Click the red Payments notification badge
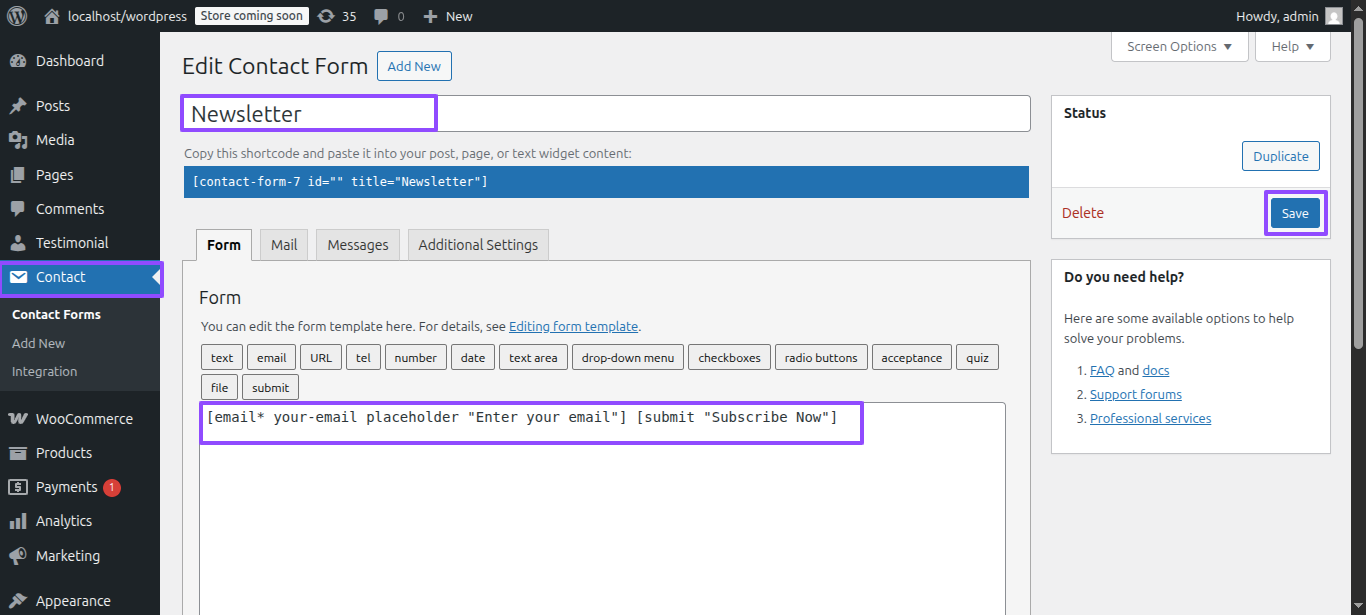The height and width of the screenshot is (615, 1366). pos(112,488)
